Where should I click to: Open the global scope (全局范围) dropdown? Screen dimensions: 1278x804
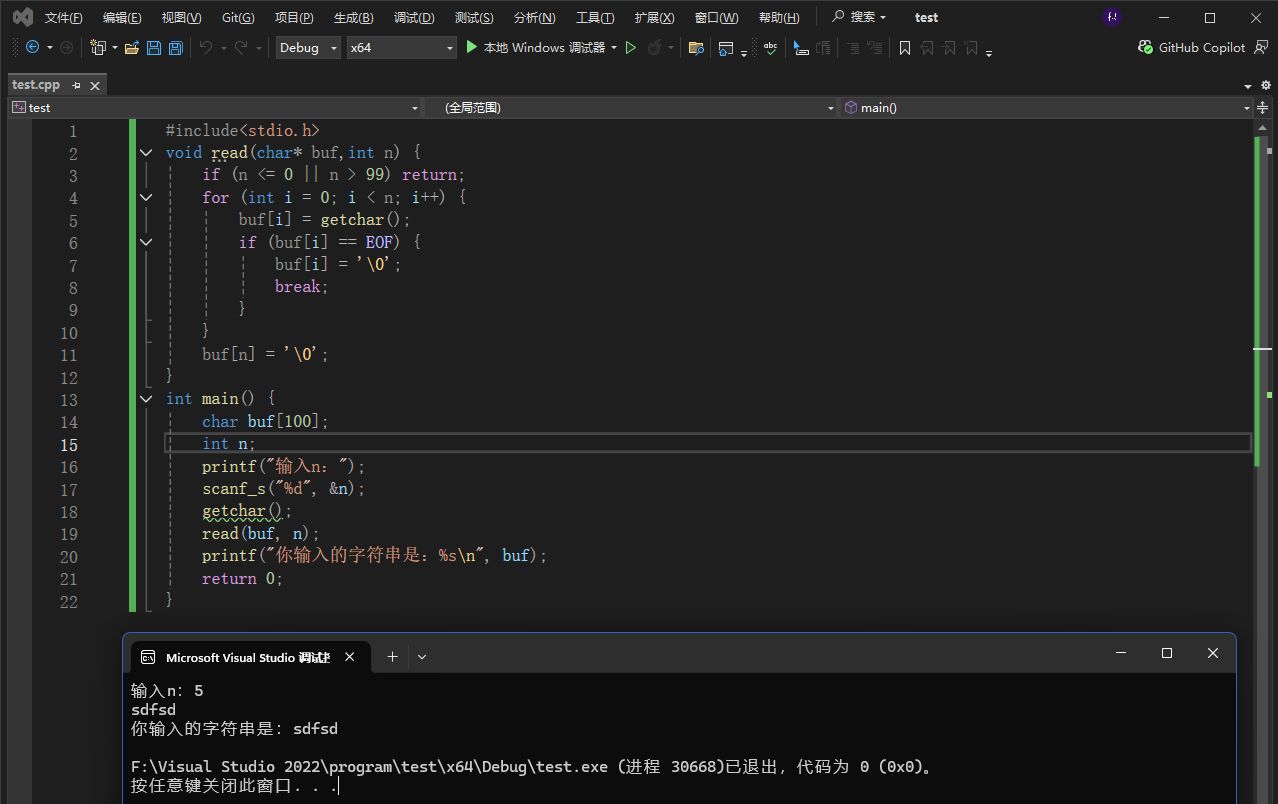click(633, 107)
